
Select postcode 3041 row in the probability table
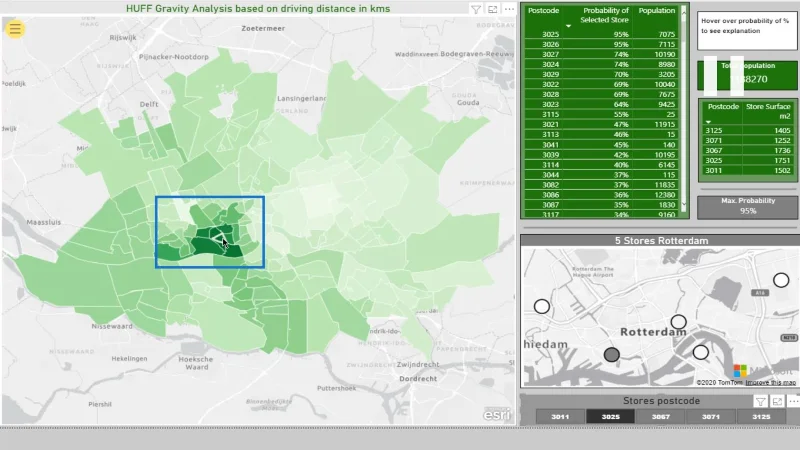[601, 144]
